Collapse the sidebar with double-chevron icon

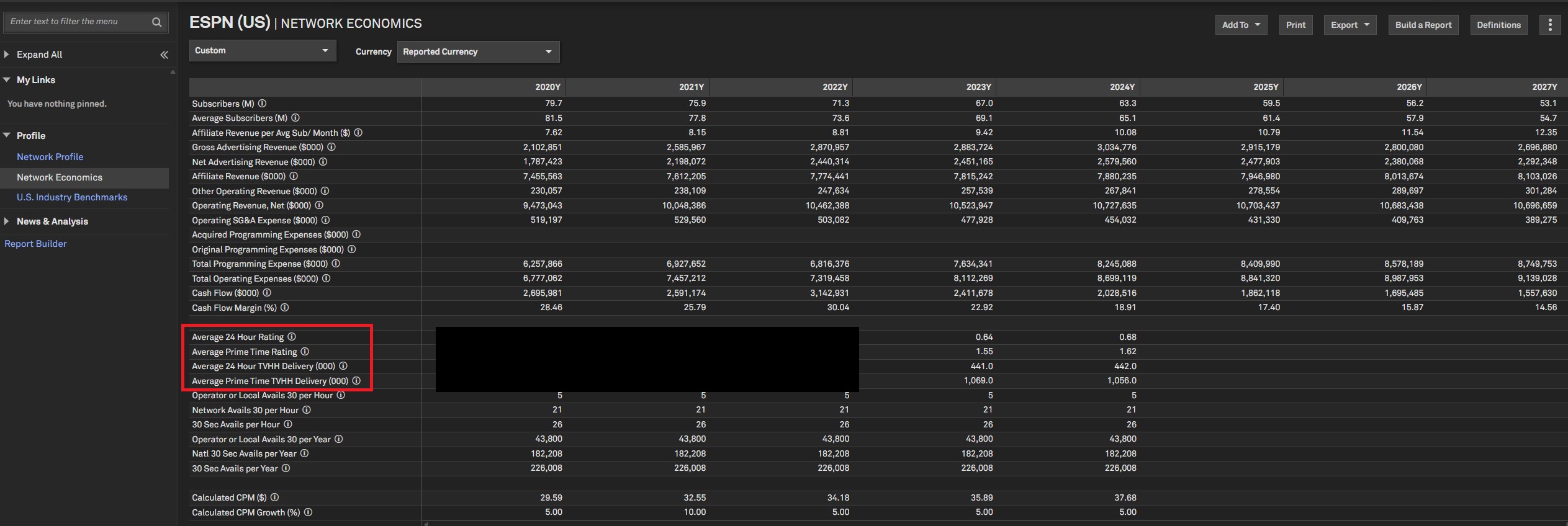click(x=164, y=55)
